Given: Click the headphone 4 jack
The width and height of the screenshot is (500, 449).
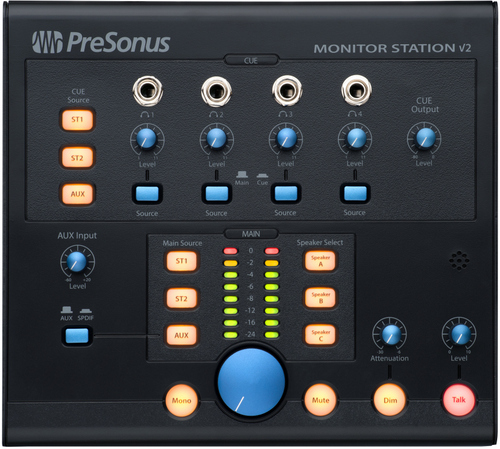Looking at the screenshot, I should coord(356,90).
